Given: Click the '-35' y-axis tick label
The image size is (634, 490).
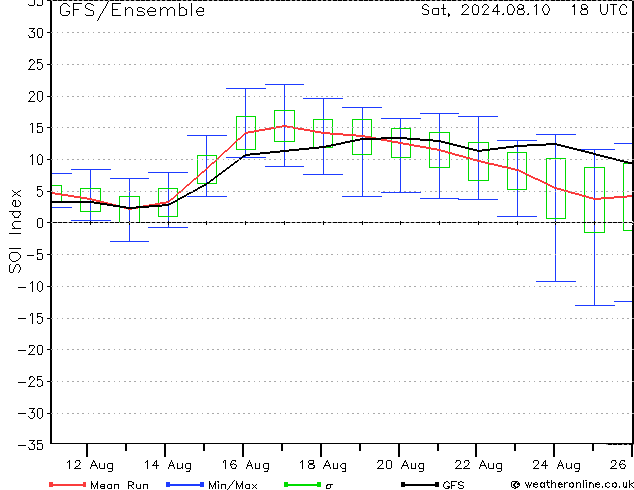Looking at the screenshot, I should point(31,445).
